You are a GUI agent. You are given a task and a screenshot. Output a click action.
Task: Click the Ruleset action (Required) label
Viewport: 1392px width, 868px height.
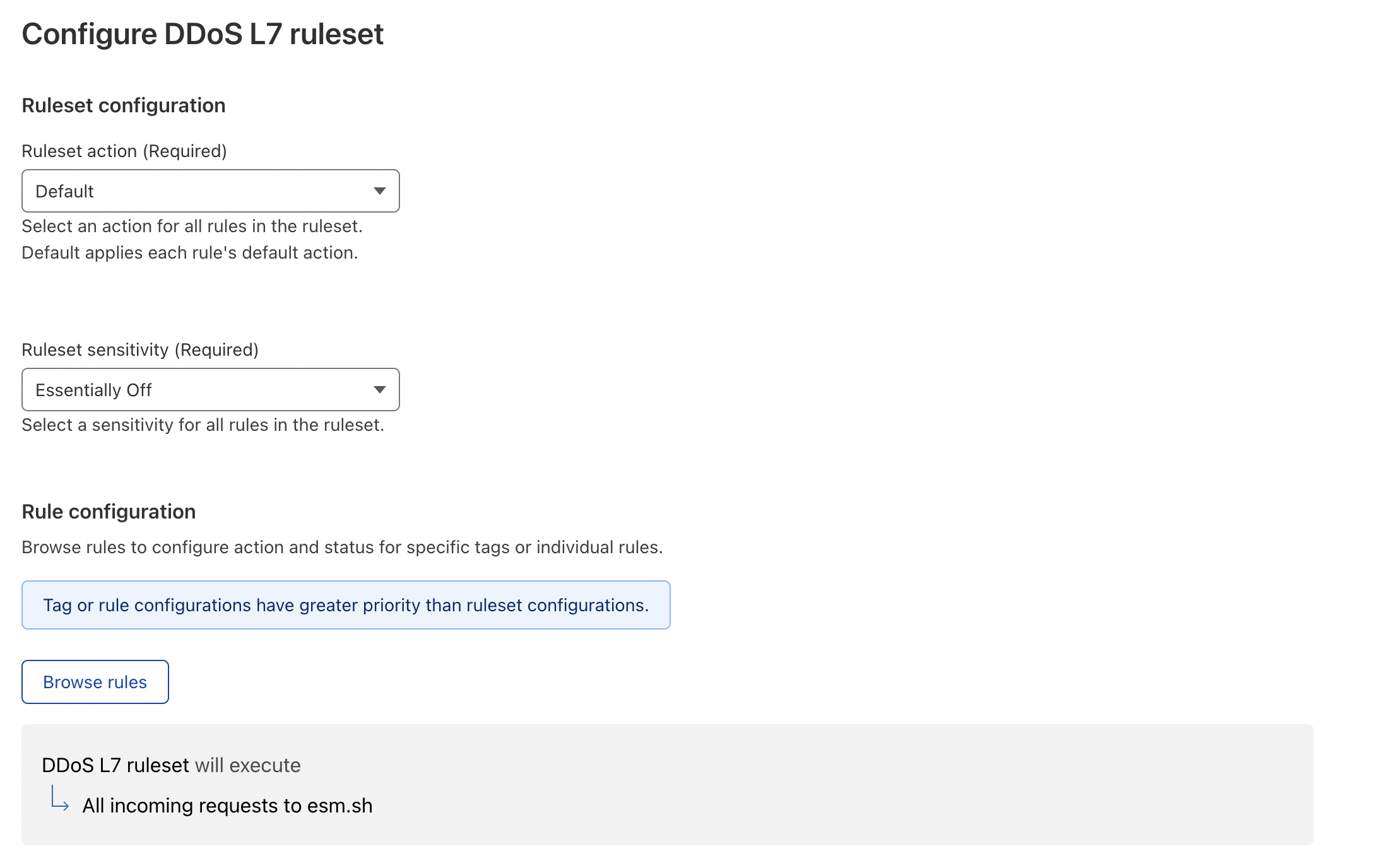click(124, 151)
